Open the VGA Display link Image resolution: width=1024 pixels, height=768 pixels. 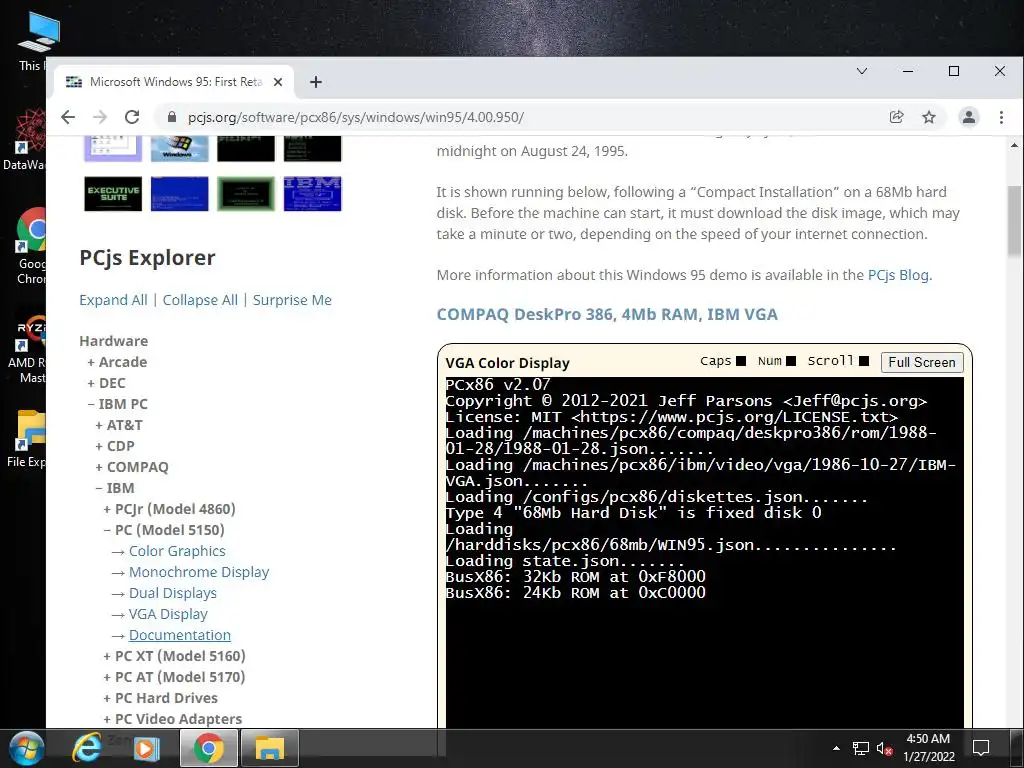(x=168, y=613)
